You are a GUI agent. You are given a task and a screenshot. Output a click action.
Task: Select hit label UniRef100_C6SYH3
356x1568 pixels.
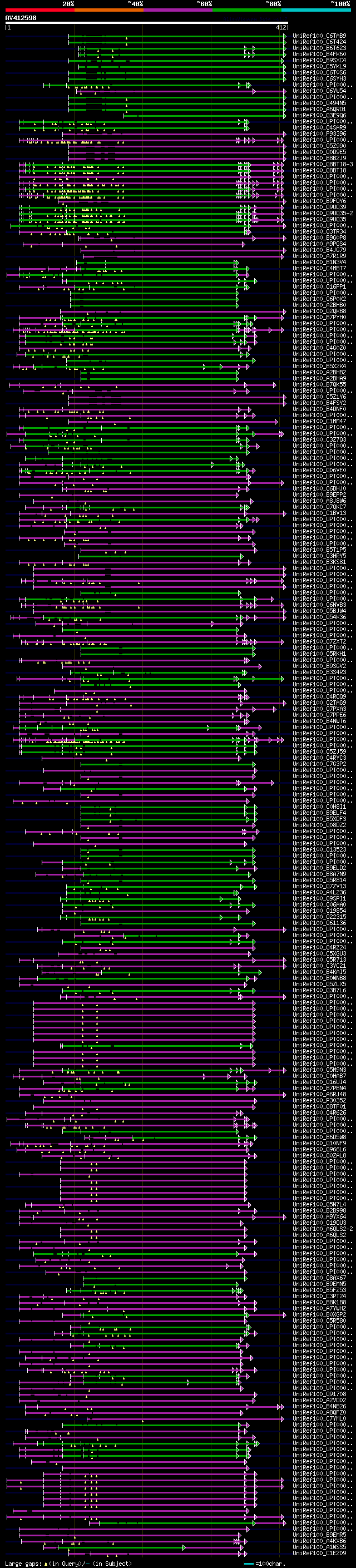click(319, 78)
